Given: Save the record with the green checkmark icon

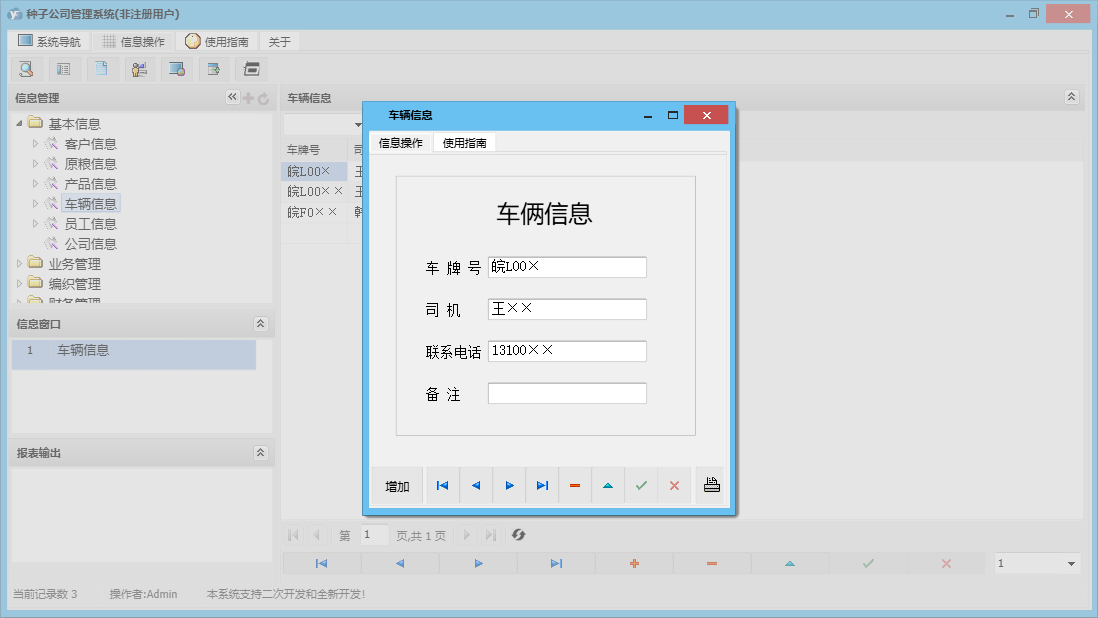Looking at the screenshot, I should coord(641,485).
